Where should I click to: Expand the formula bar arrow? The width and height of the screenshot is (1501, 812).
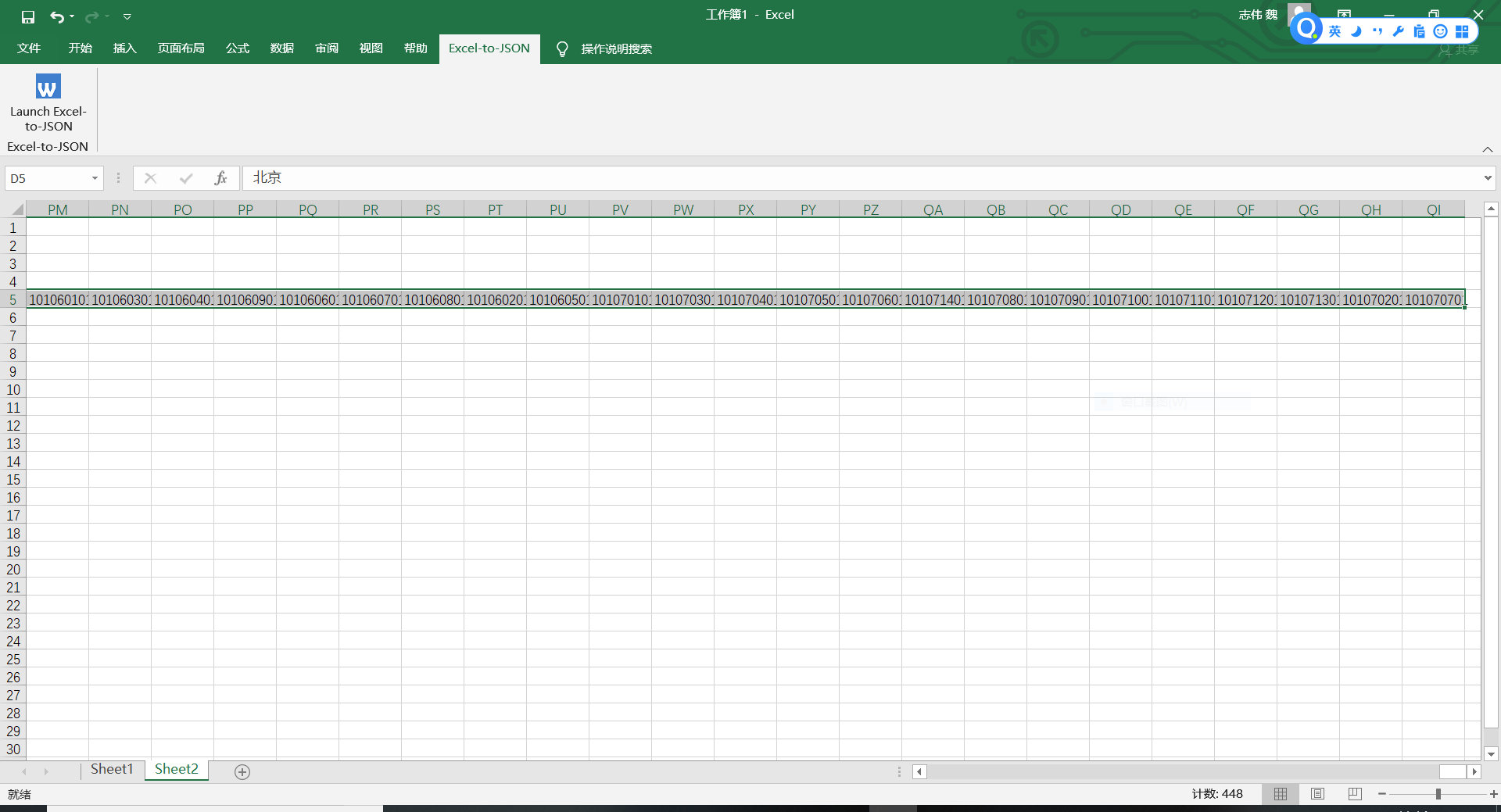[1487, 178]
